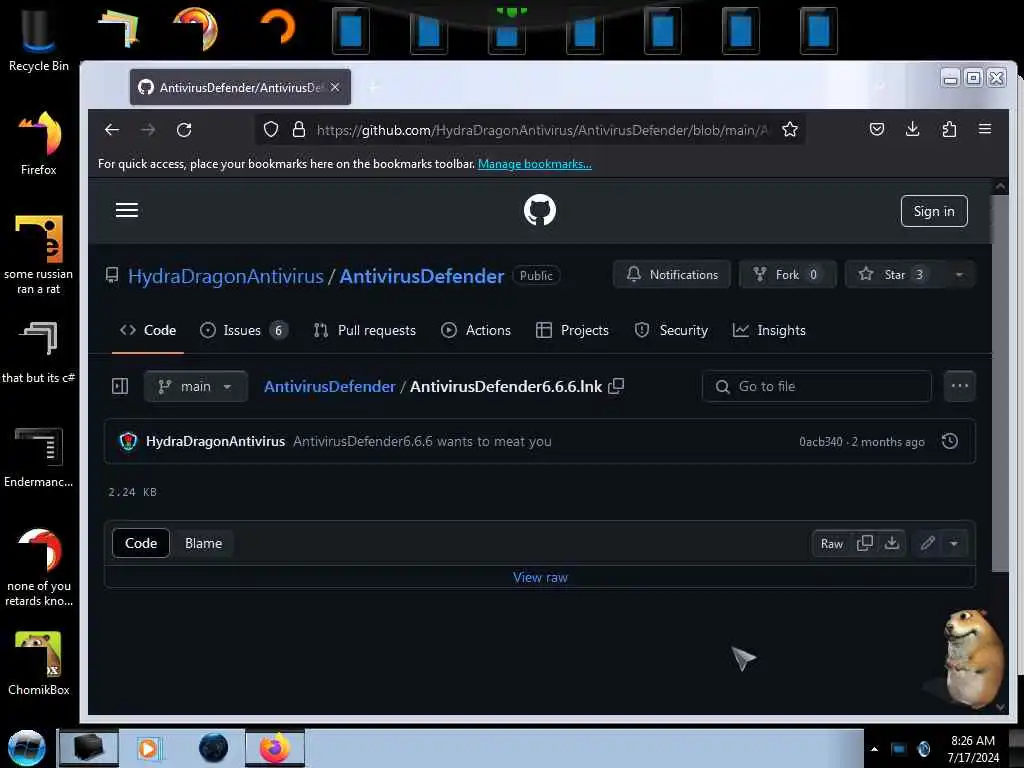Open the Issues tab
This screenshot has width=1024, height=768.
pos(244,330)
